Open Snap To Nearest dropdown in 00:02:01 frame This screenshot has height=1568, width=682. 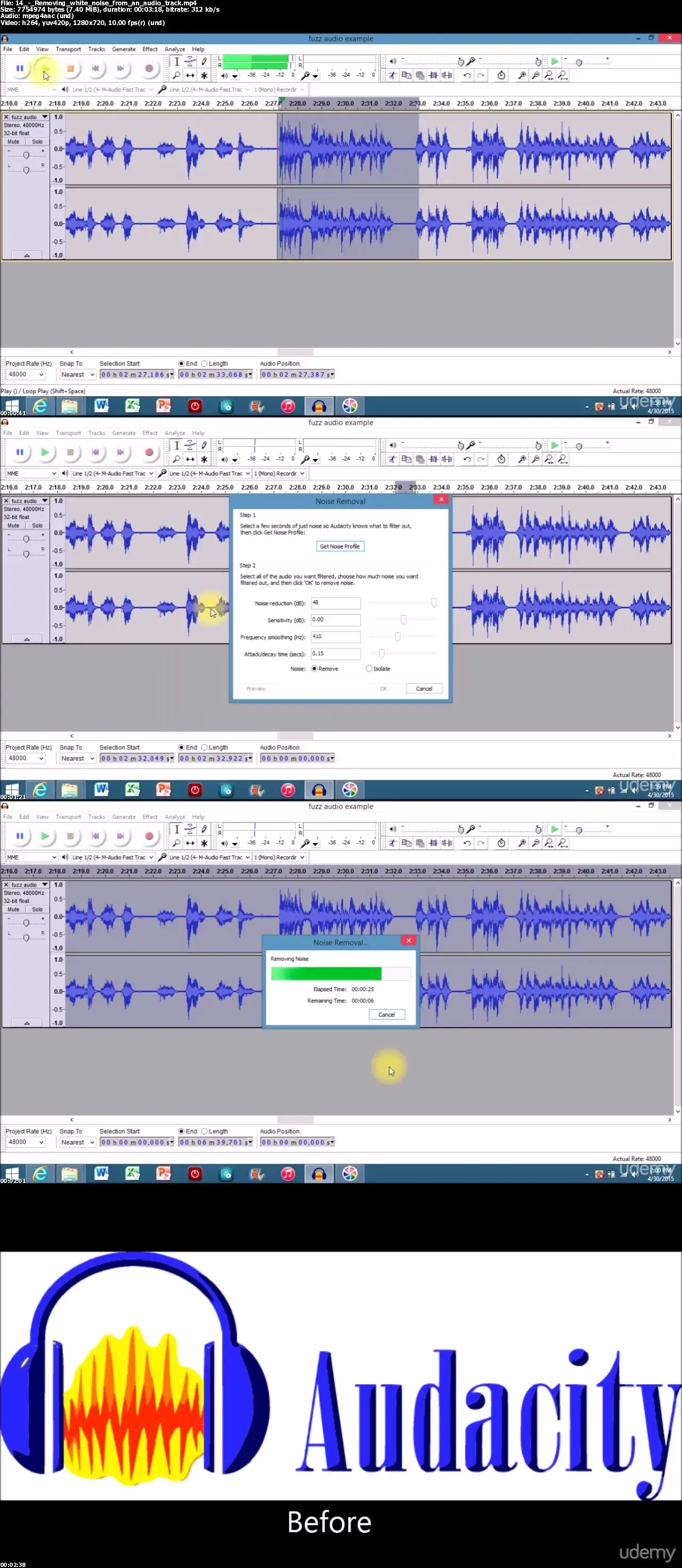[x=77, y=1142]
